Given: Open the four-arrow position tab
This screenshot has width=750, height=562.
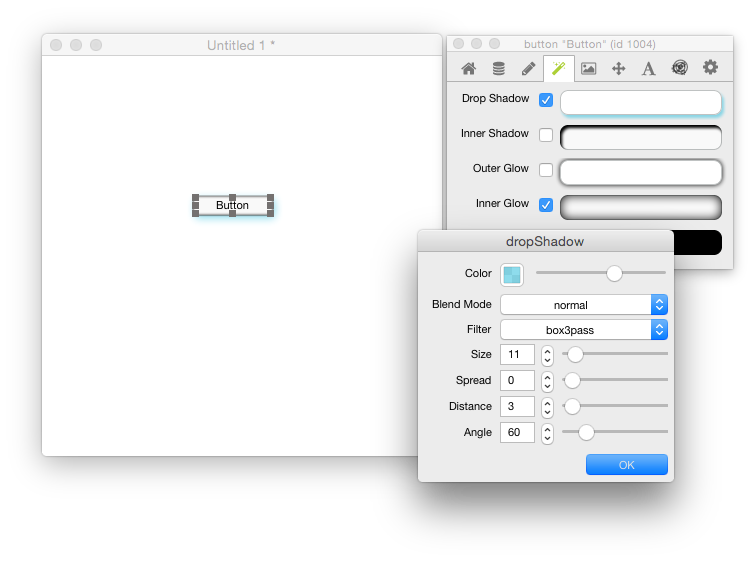Looking at the screenshot, I should pos(618,68).
